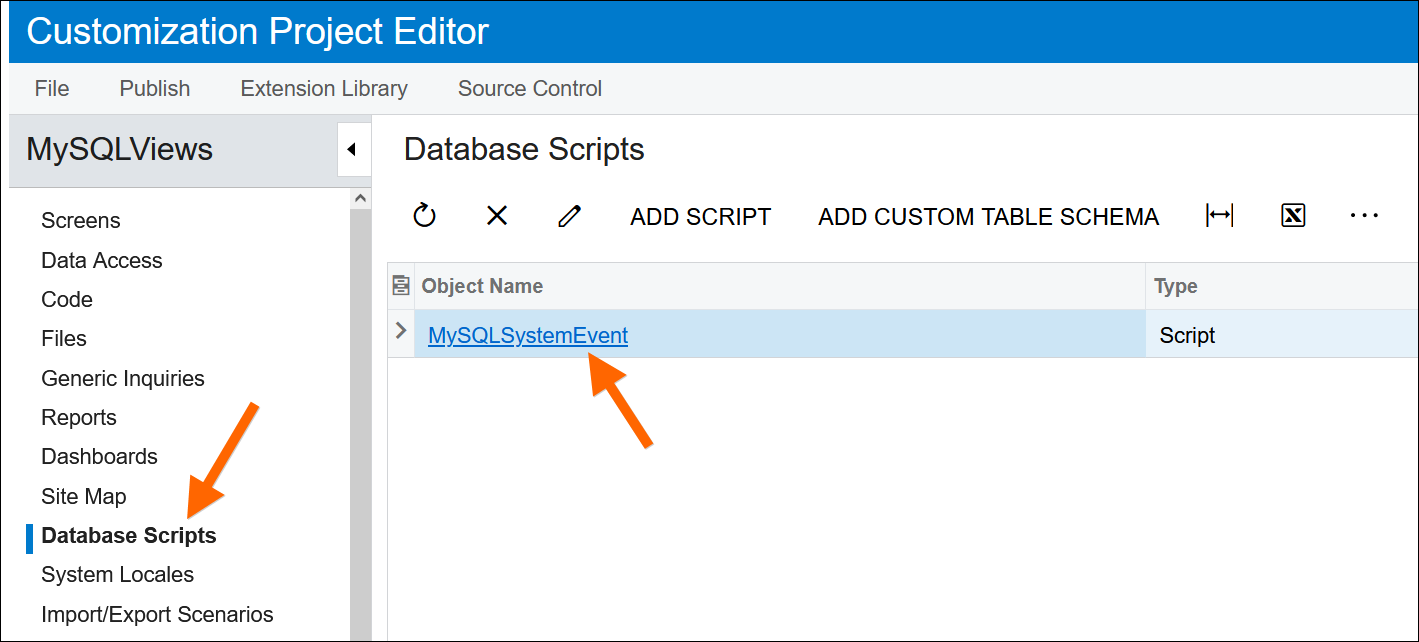Collapse the MySQLViews navigation pane
1419x642 pixels.
352,149
